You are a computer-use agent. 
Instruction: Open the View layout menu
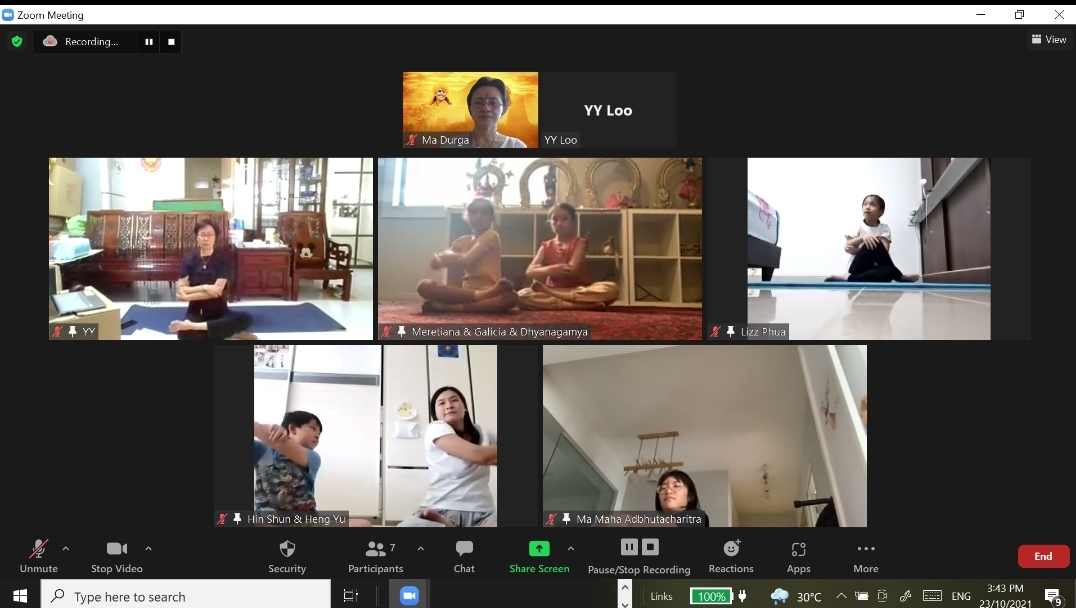(x=1048, y=40)
